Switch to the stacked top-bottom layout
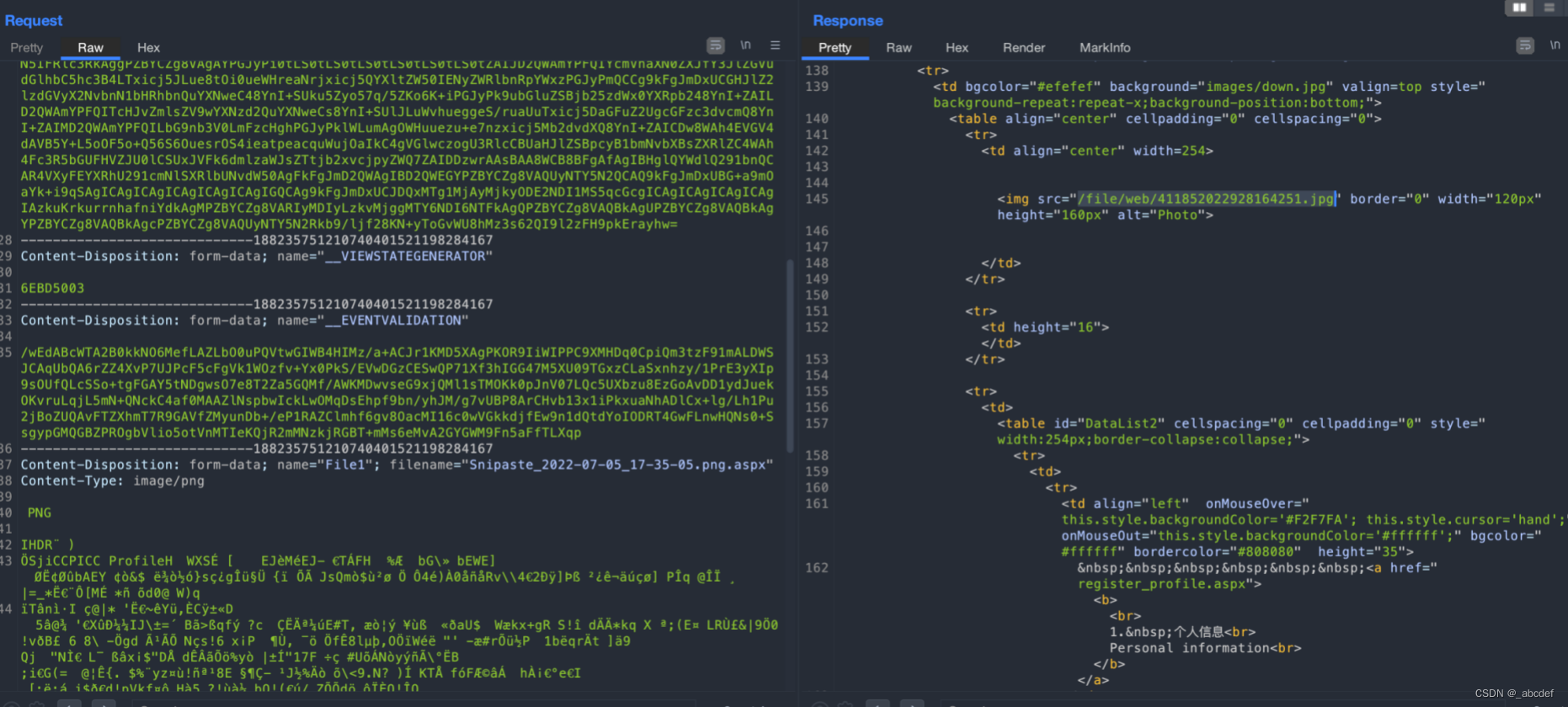 click(1549, 8)
